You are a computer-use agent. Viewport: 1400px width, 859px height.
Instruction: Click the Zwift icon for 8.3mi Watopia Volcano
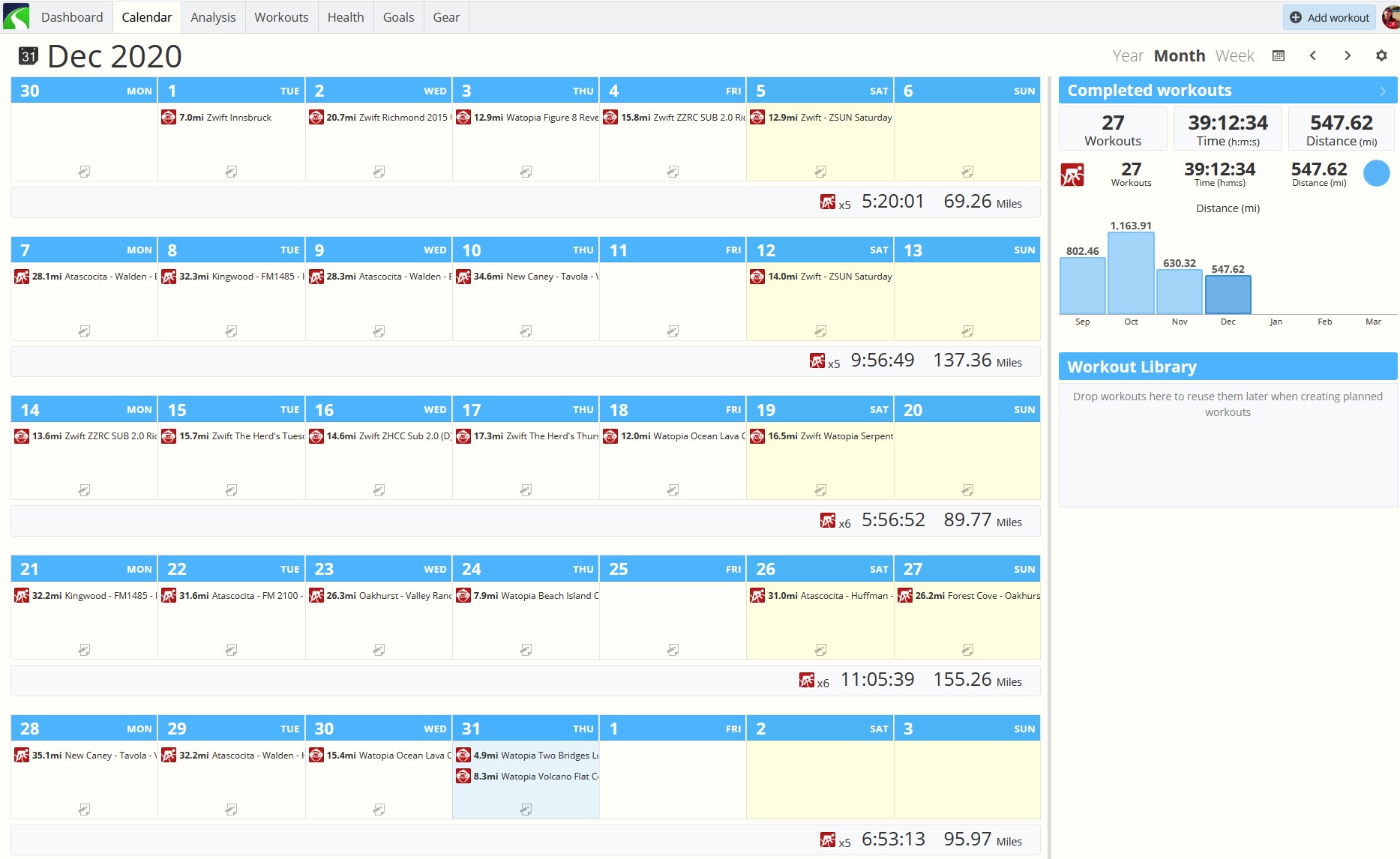(463, 776)
